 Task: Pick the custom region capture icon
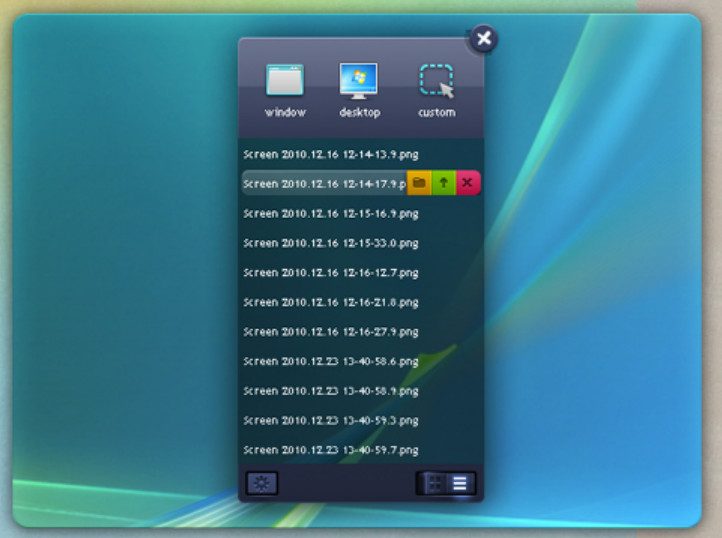(436, 81)
